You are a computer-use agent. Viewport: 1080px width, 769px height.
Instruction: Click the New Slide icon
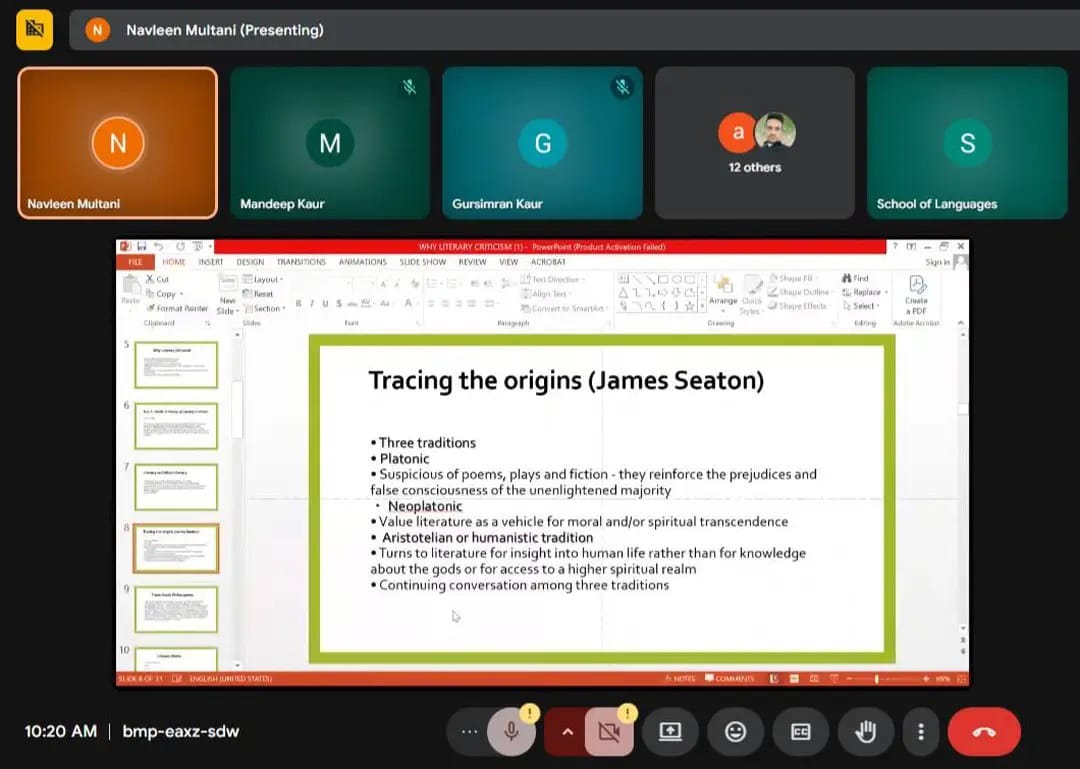click(227, 293)
